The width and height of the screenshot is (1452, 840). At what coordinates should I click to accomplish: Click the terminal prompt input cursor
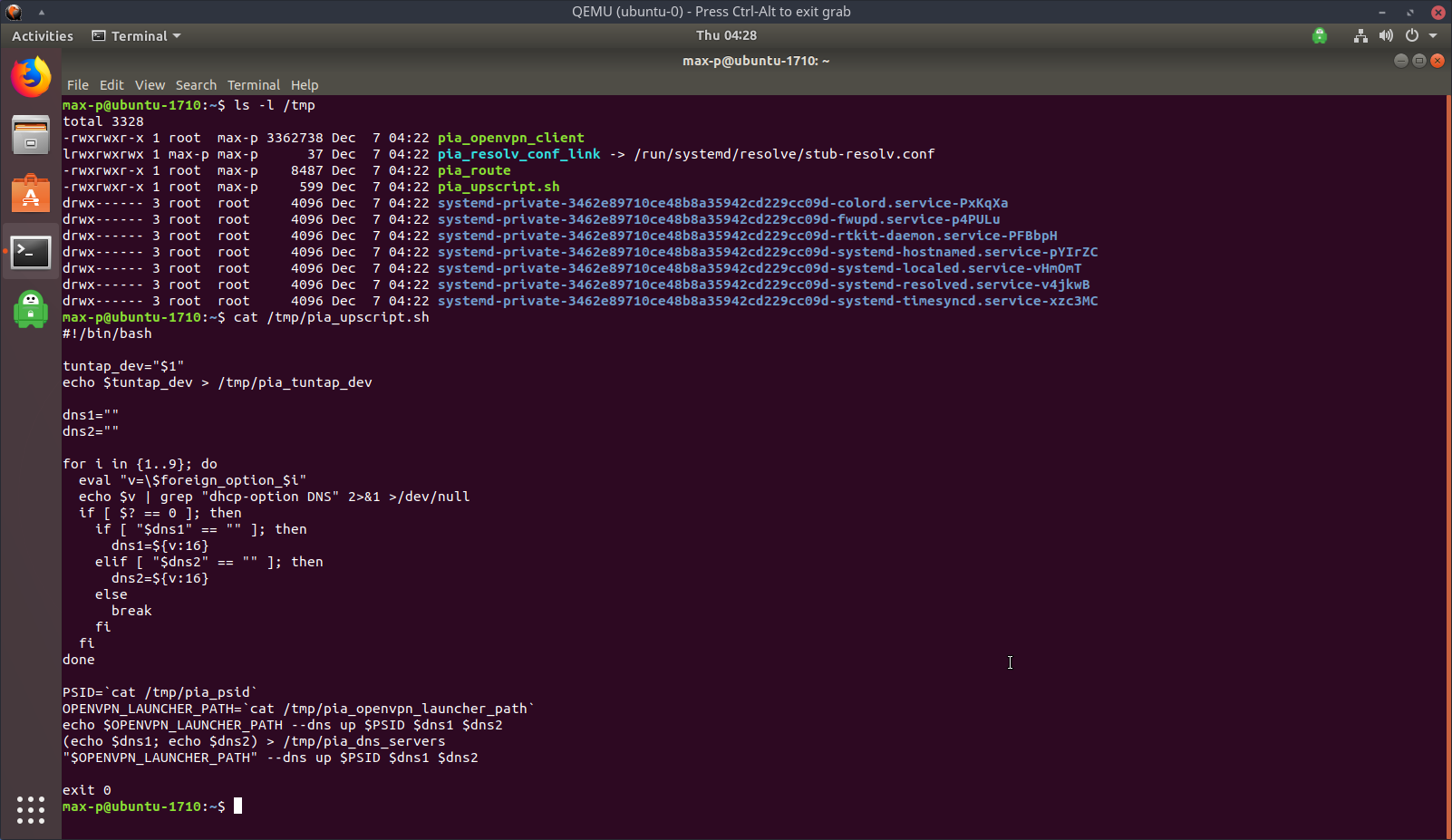(238, 806)
